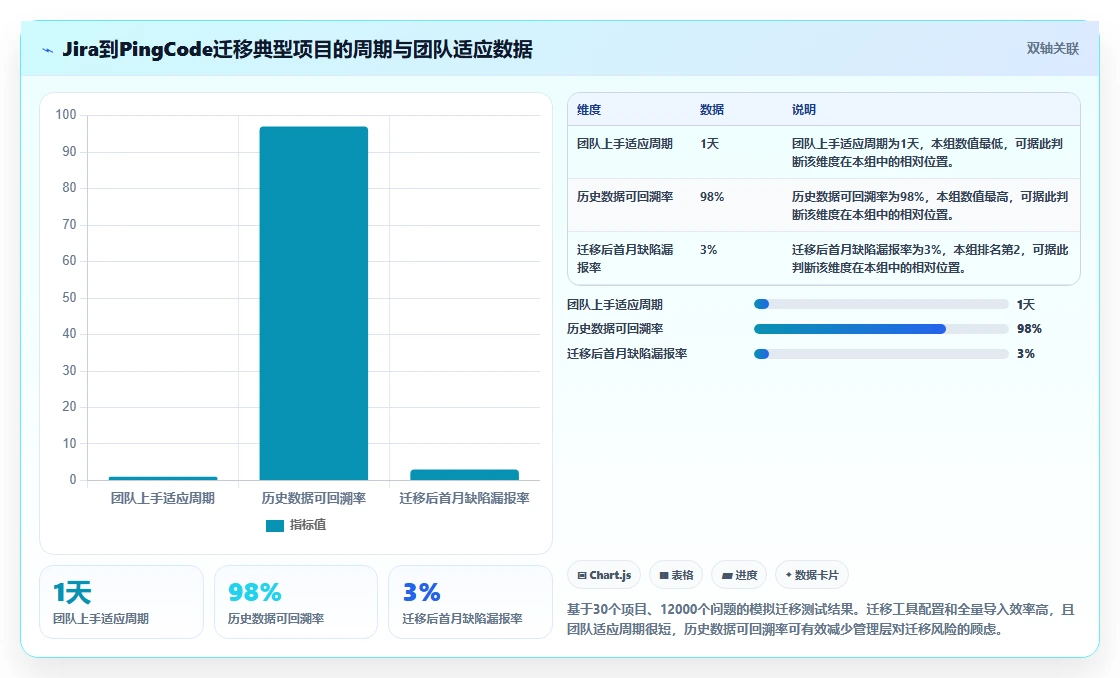The width and height of the screenshot is (1120, 678).
Task: Open the 1天 data card
Action: click(x=121, y=602)
